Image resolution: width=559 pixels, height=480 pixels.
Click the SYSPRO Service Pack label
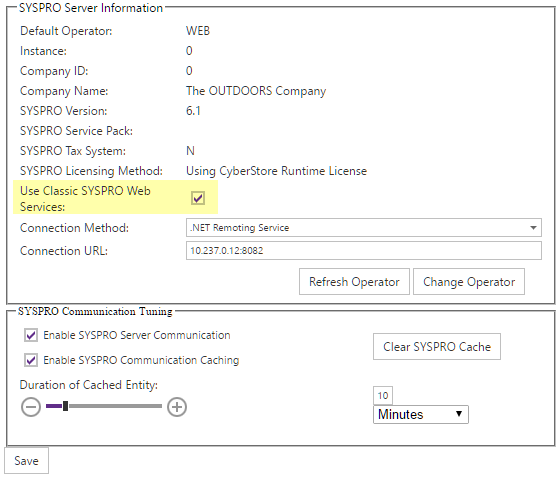pos(76,131)
